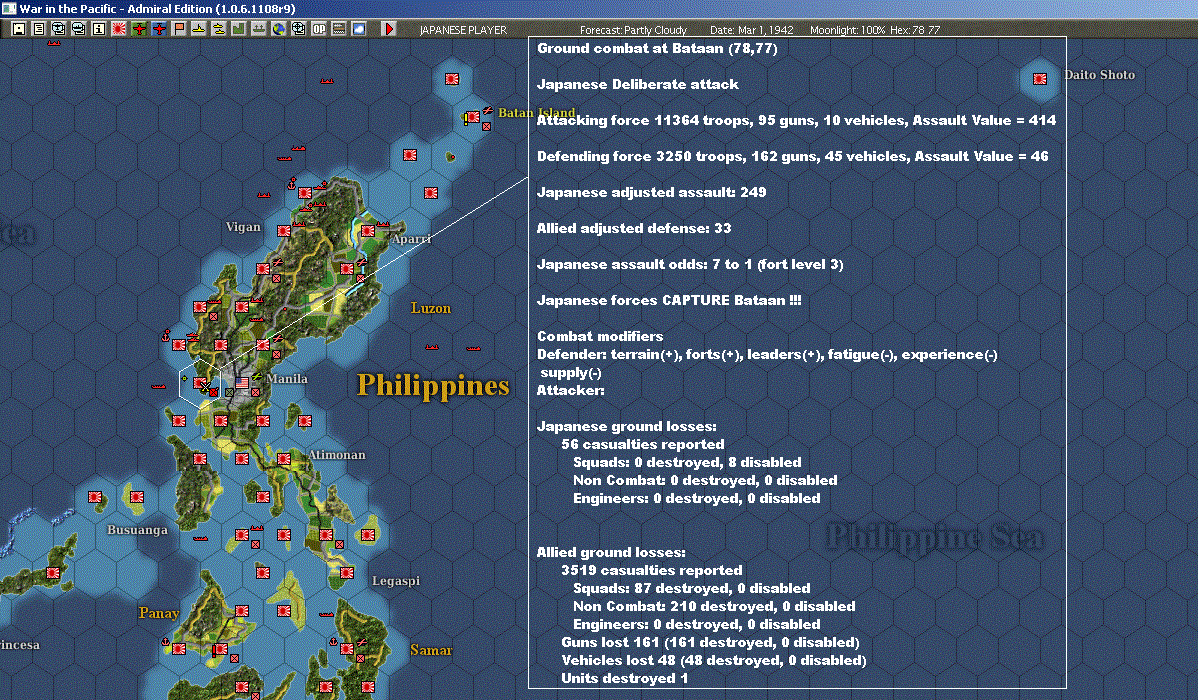Select the red plane on blue icon
This screenshot has height=700, width=1198.
159,29
